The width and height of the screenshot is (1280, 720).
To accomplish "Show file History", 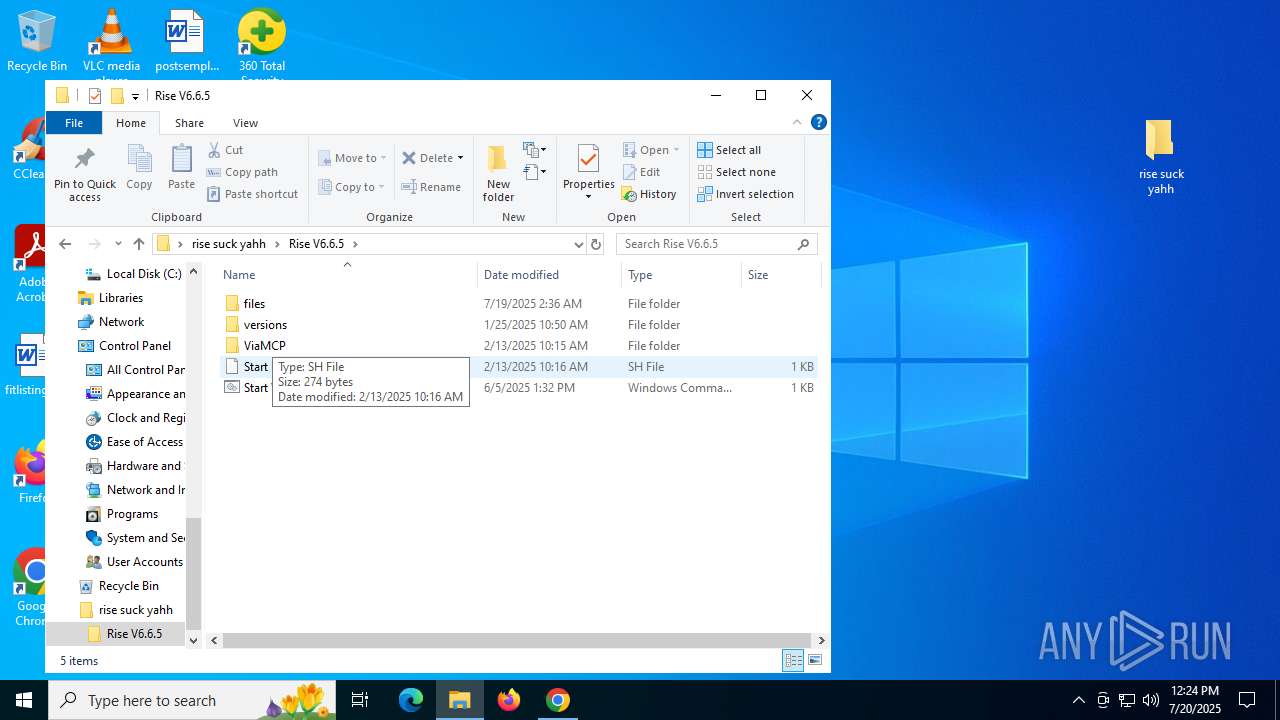I will coord(649,194).
